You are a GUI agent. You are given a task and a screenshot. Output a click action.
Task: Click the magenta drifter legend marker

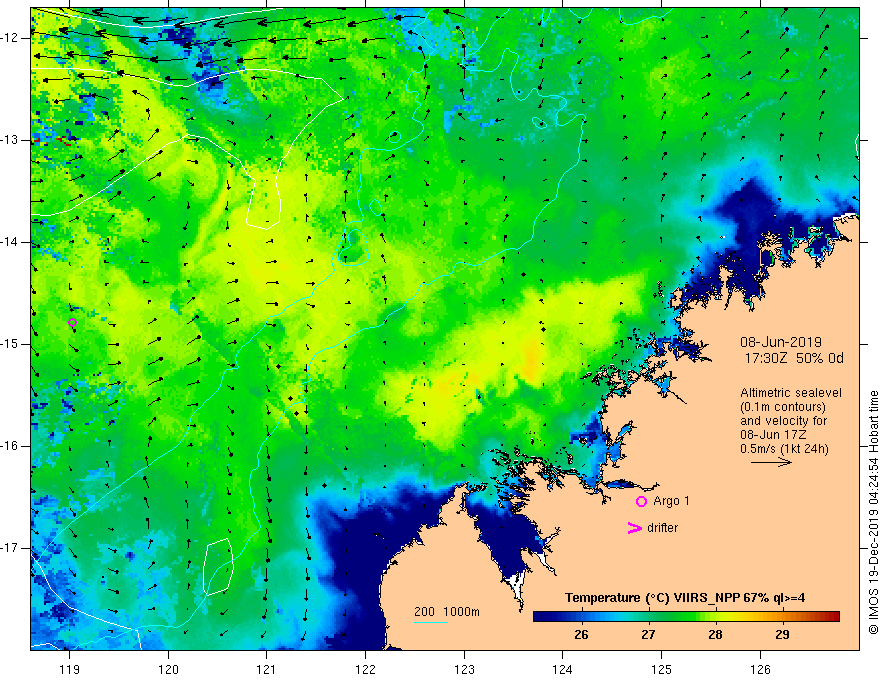pos(634,528)
